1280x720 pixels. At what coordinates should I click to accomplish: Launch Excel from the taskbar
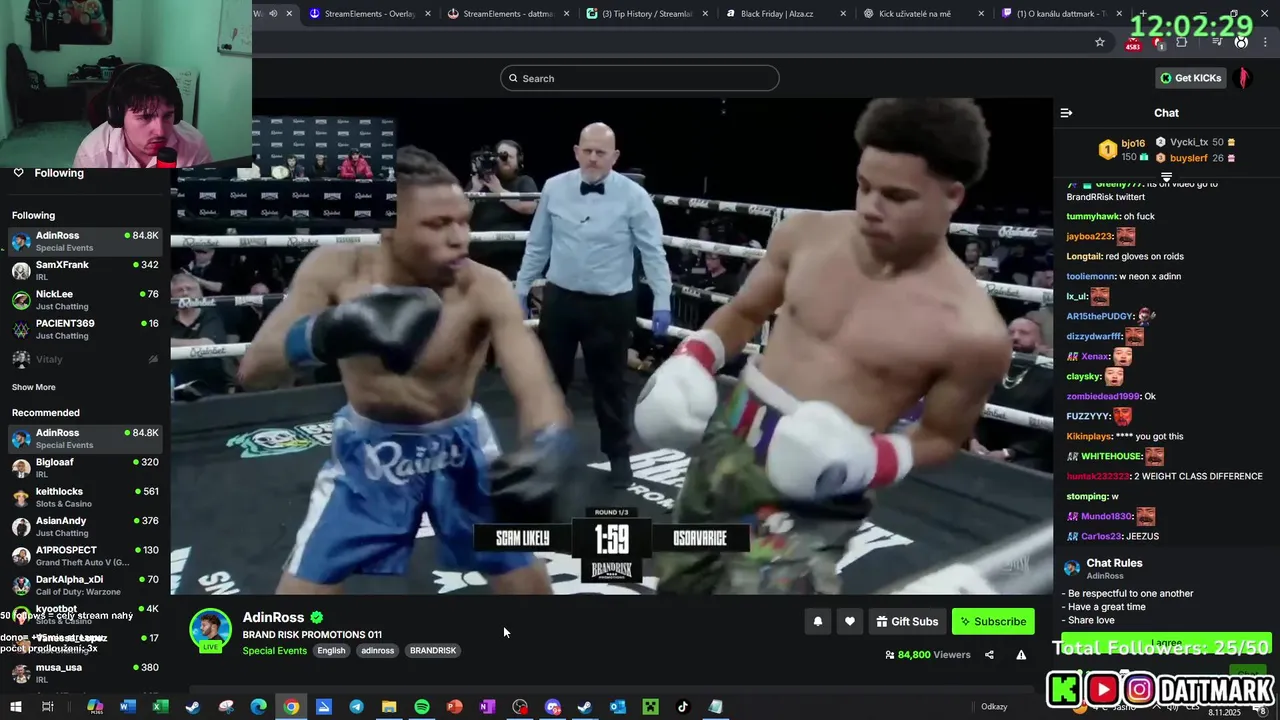pyautogui.click(x=160, y=707)
